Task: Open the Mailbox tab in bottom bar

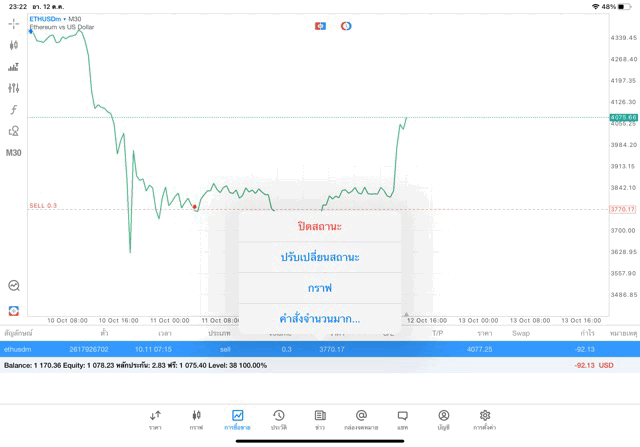Action: point(361,419)
